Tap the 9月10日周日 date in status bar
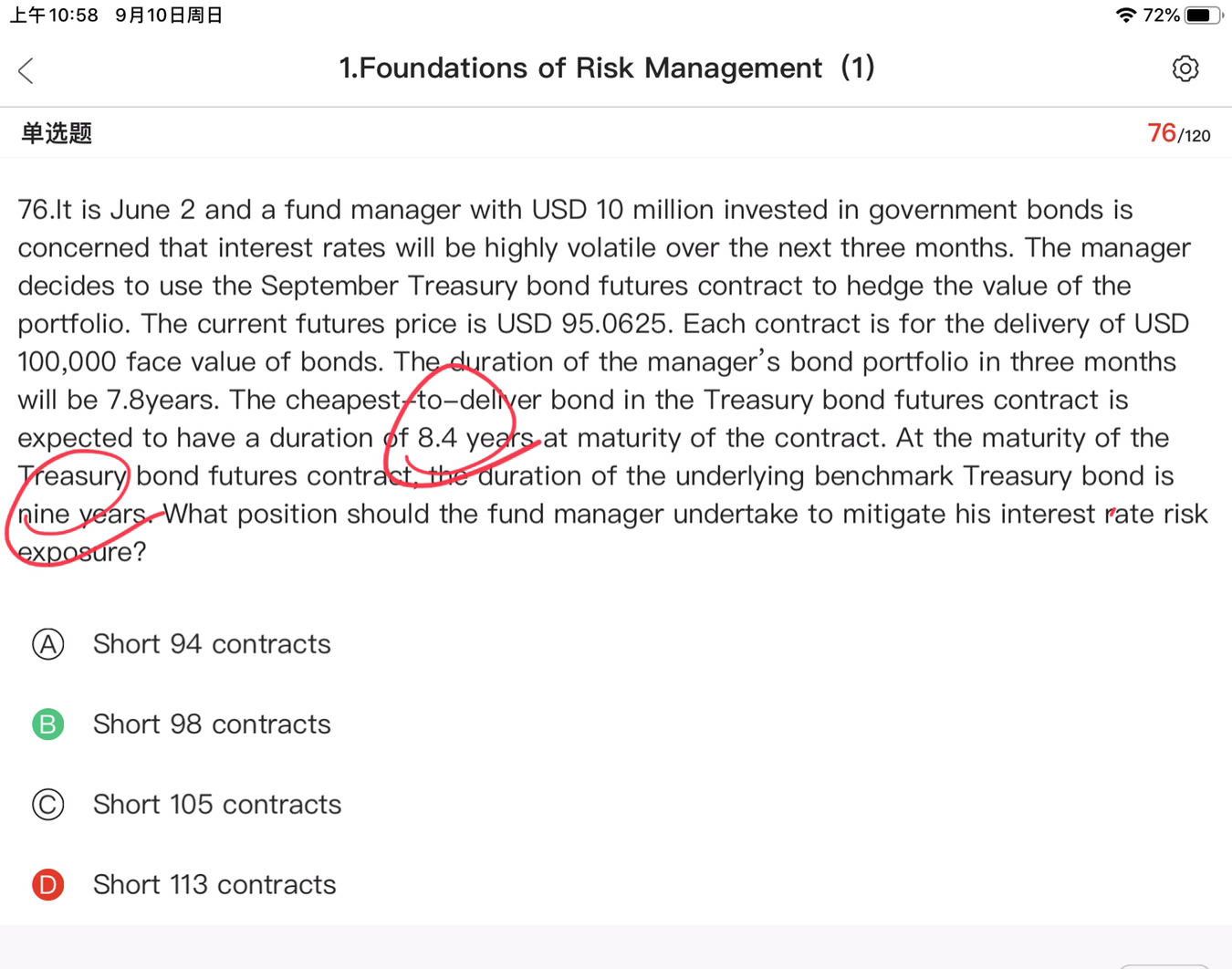 pyautogui.click(x=169, y=16)
